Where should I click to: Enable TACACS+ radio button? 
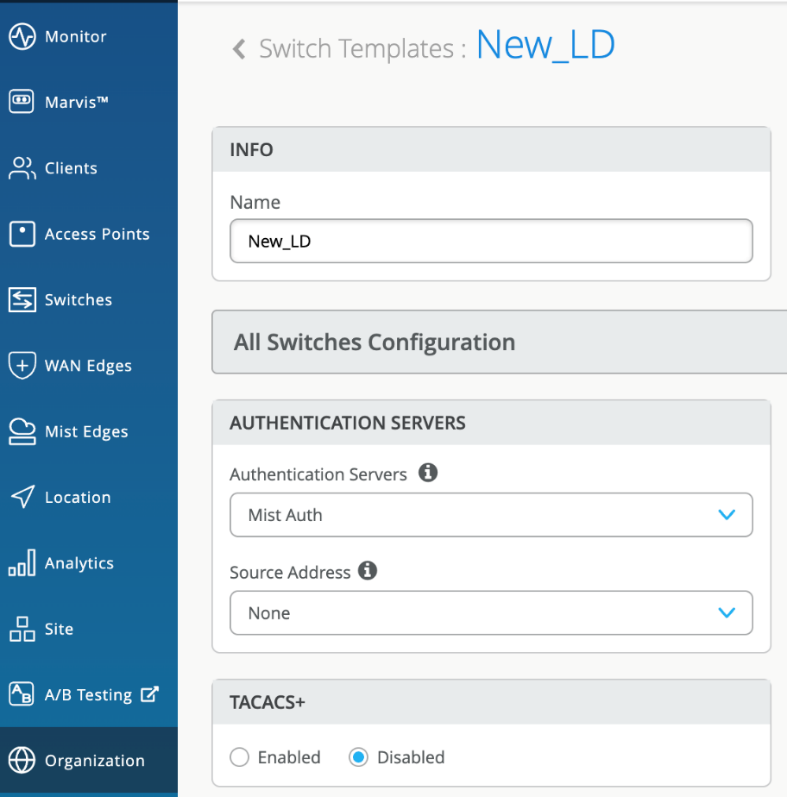click(239, 757)
